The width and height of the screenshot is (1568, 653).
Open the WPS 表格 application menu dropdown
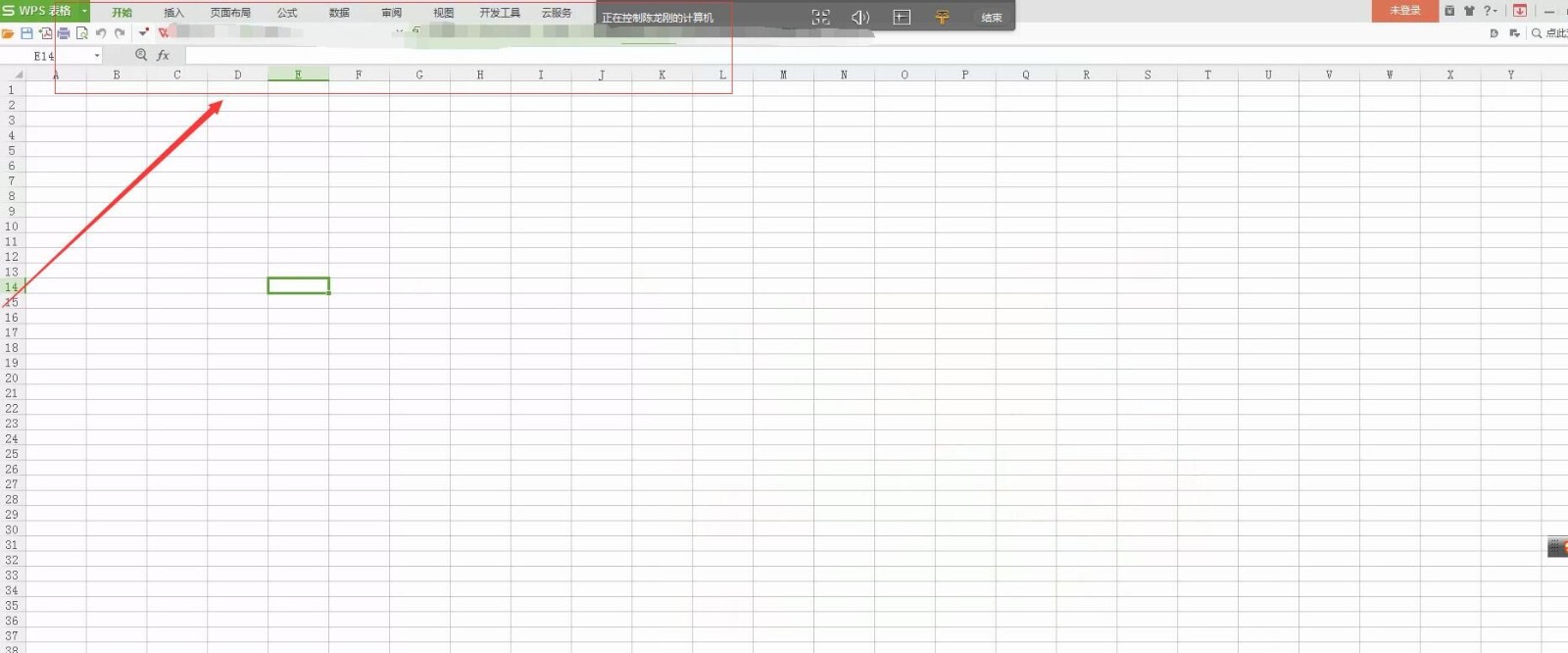(84, 10)
